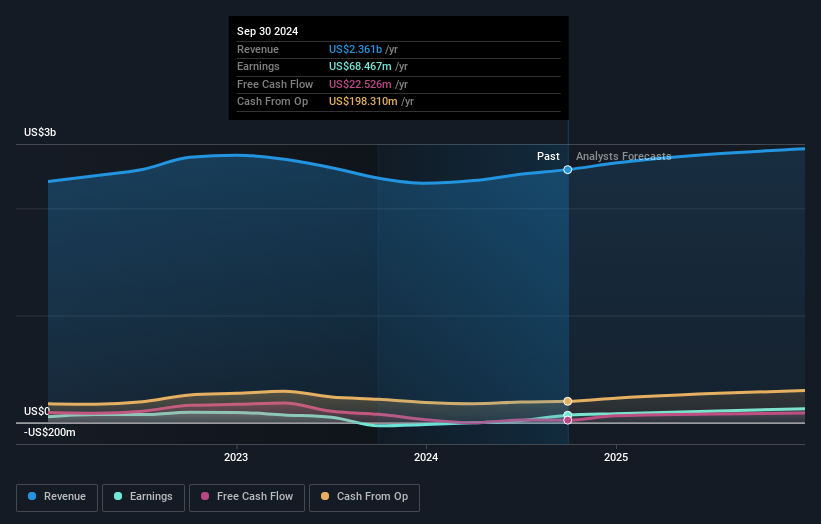This screenshot has width=821, height=524.
Task: Toggle the Earnings legend button
Action: [x=143, y=497]
